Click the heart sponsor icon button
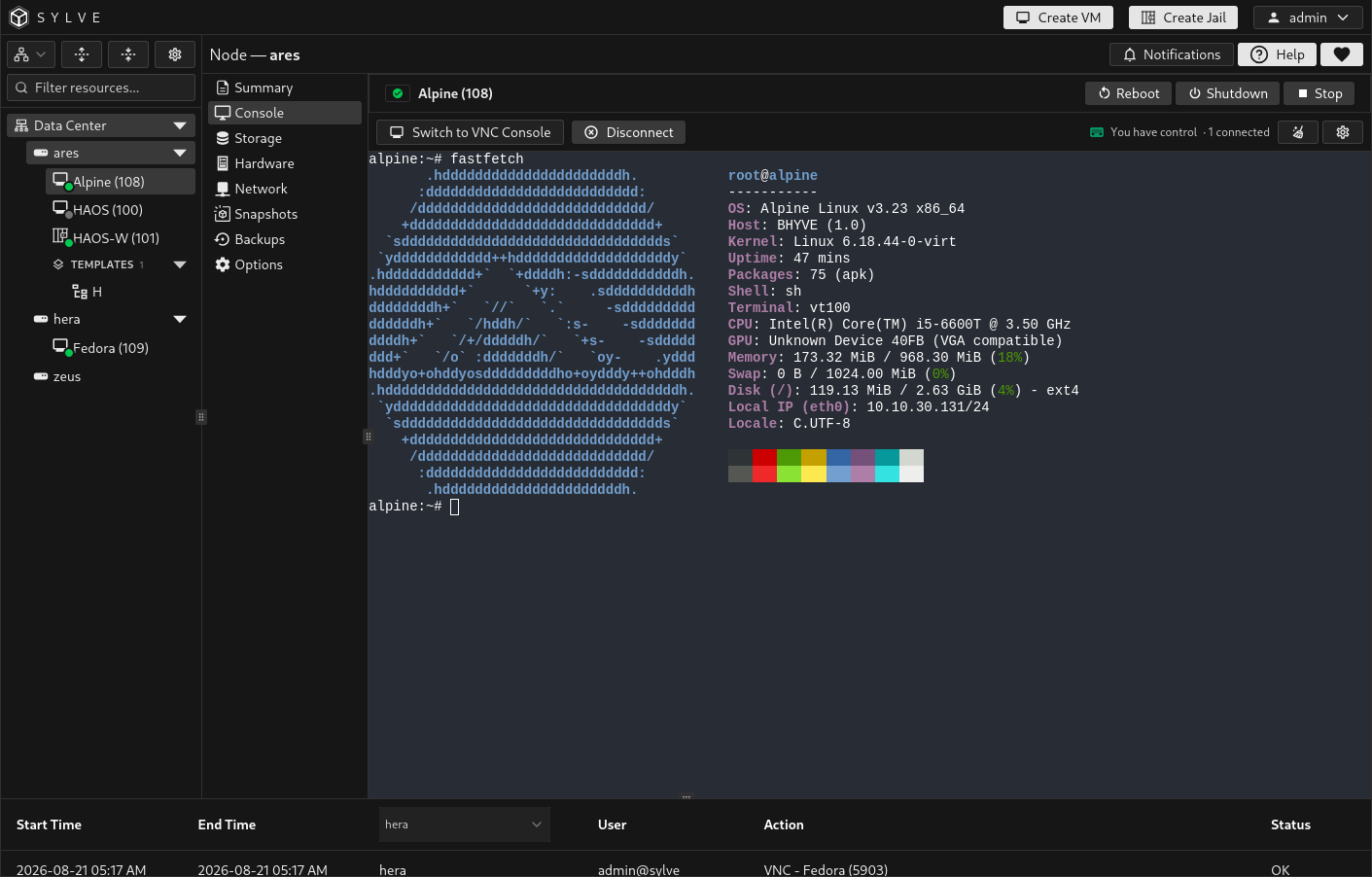Image resolution: width=1372 pixels, height=877 pixels. [x=1342, y=54]
